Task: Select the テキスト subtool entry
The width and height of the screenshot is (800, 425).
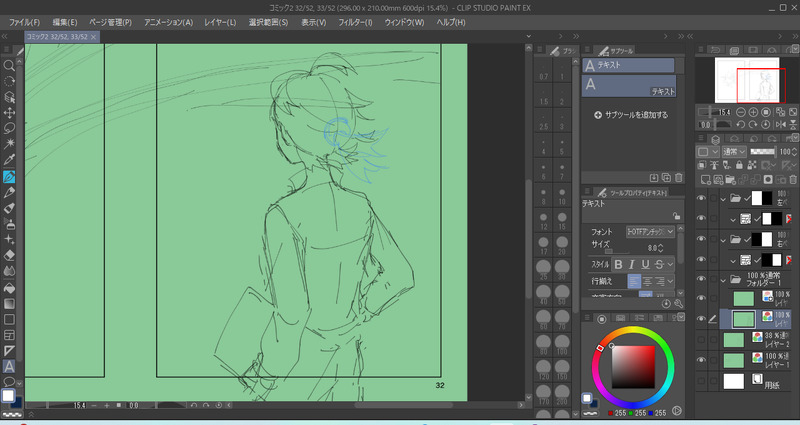Action: (x=629, y=86)
